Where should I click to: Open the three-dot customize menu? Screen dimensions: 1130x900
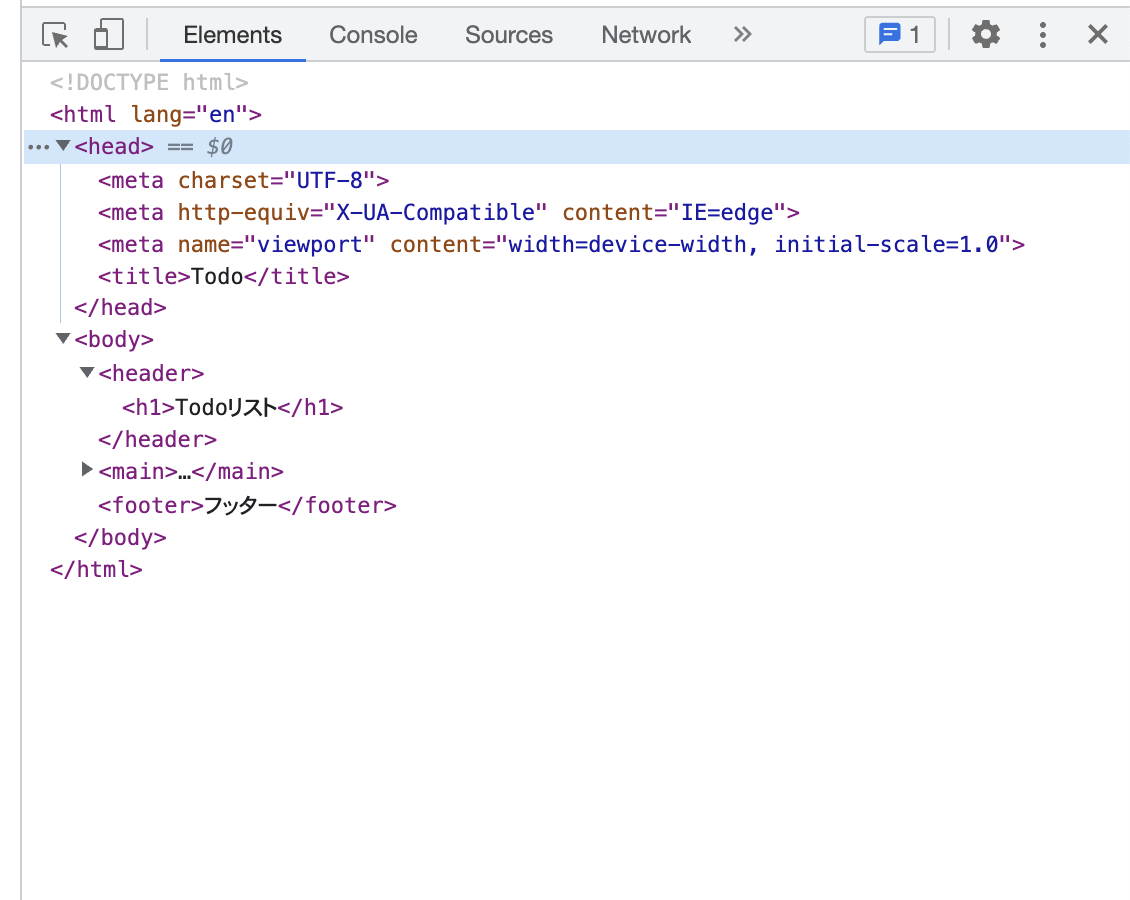[x=1042, y=35]
